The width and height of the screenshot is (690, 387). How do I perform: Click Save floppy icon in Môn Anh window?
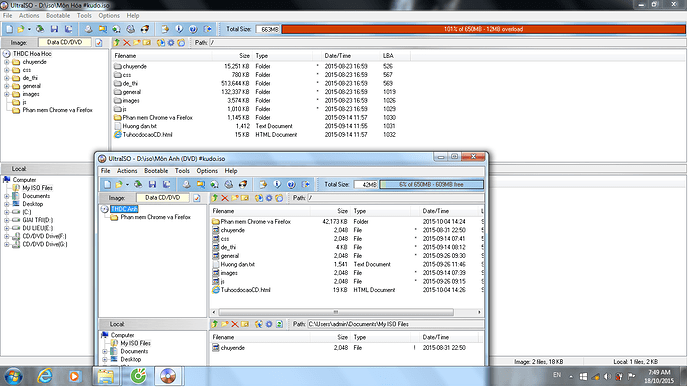pyautogui.click(x=152, y=184)
